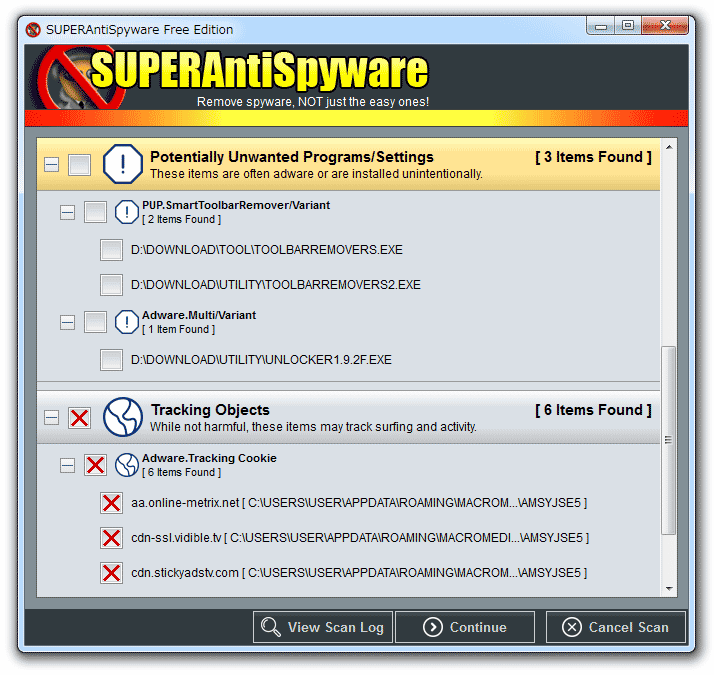This screenshot has height=675, width=714.
Task: Click the Tracking Objects [ 6 Items Found ] header count
Action: [593, 410]
